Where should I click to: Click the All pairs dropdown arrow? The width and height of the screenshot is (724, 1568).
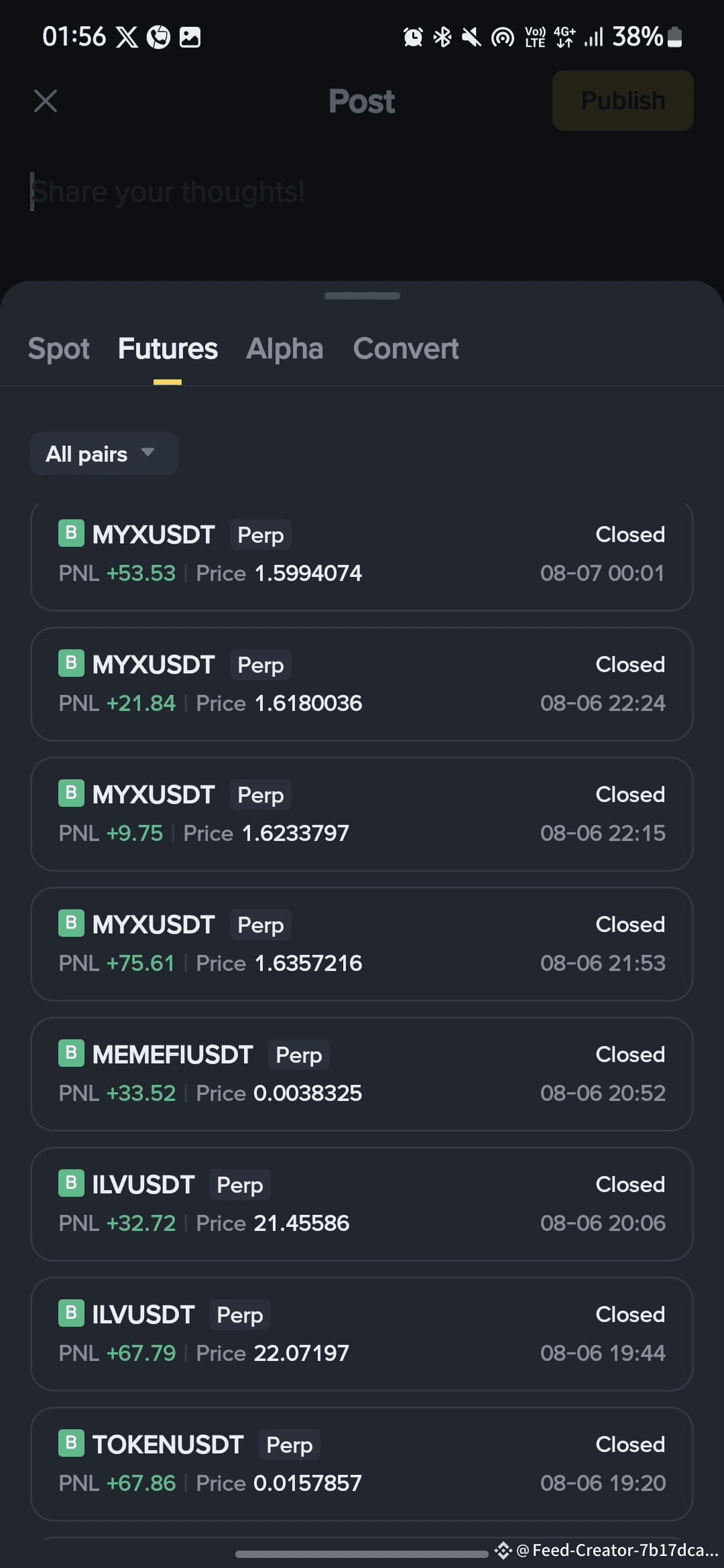click(x=148, y=452)
